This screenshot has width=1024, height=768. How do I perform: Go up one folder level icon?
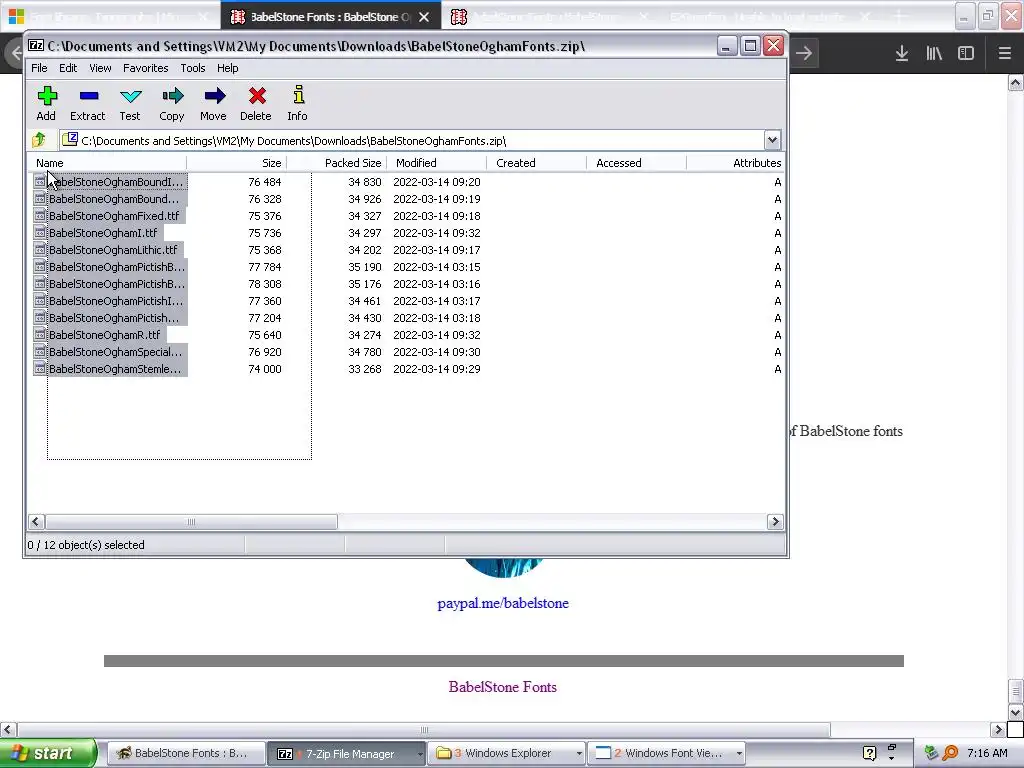pos(39,140)
